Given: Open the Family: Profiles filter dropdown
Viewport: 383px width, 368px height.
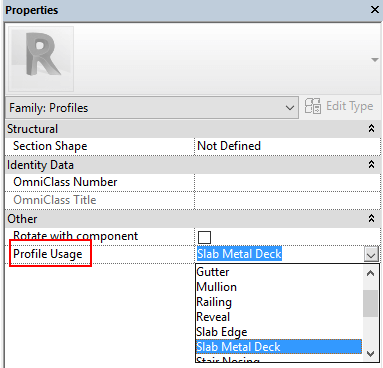Looking at the screenshot, I should [152, 108].
